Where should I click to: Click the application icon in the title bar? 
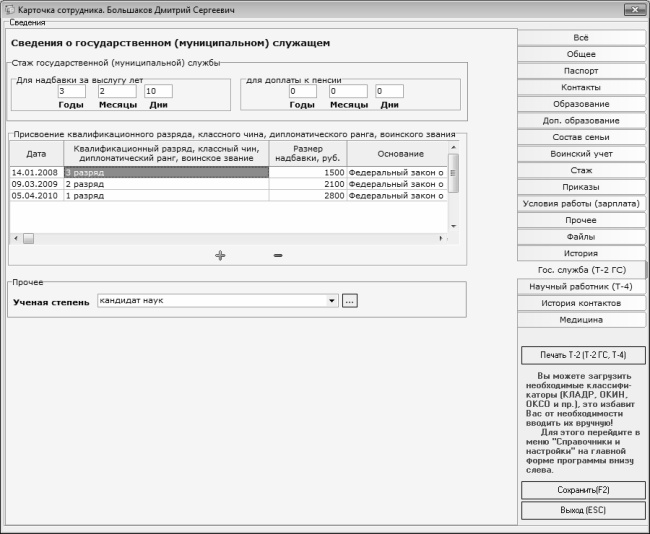coord(9,8)
